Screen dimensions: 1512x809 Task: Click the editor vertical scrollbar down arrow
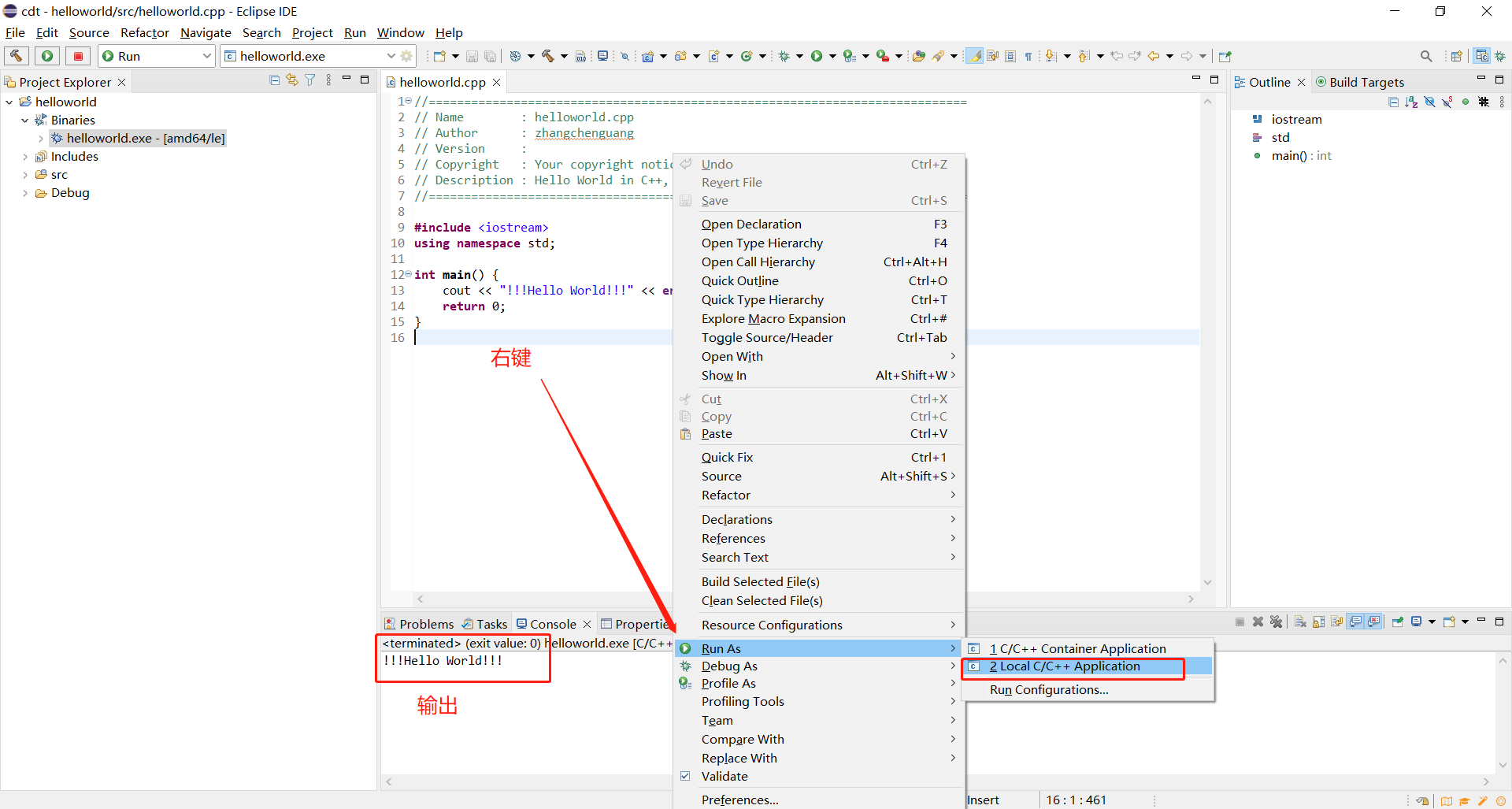[1207, 582]
